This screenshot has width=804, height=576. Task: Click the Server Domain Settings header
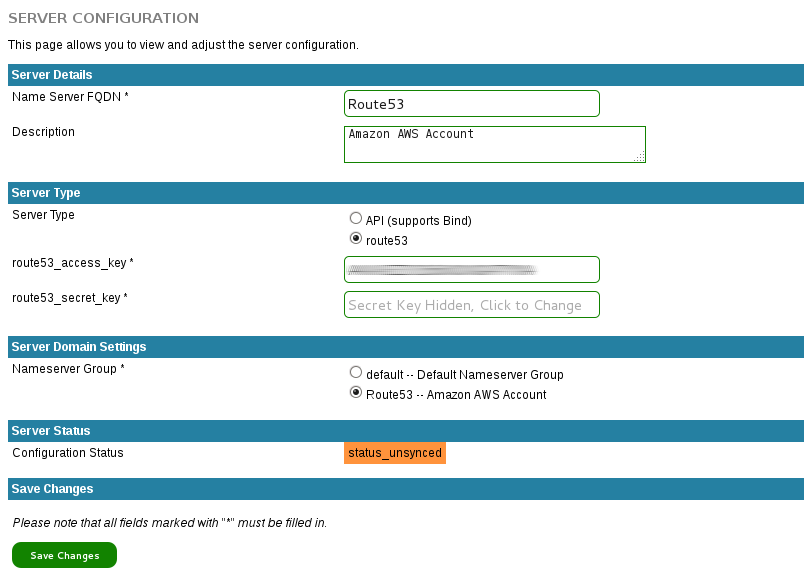[406, 347]
